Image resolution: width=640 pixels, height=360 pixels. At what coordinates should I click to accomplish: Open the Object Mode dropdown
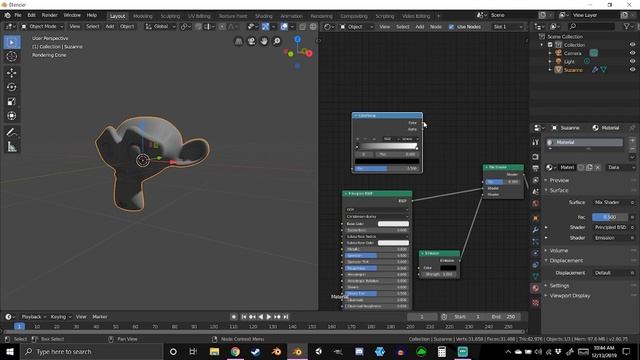pos(42,27)
